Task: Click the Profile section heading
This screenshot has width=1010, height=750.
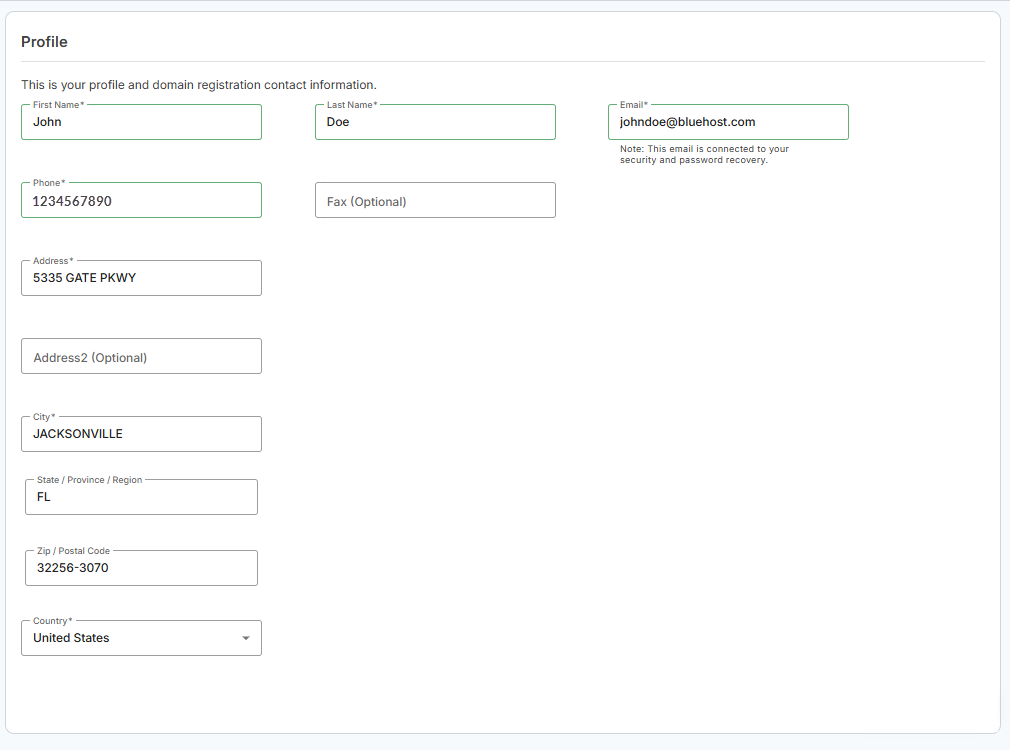Action: [44, 42]
